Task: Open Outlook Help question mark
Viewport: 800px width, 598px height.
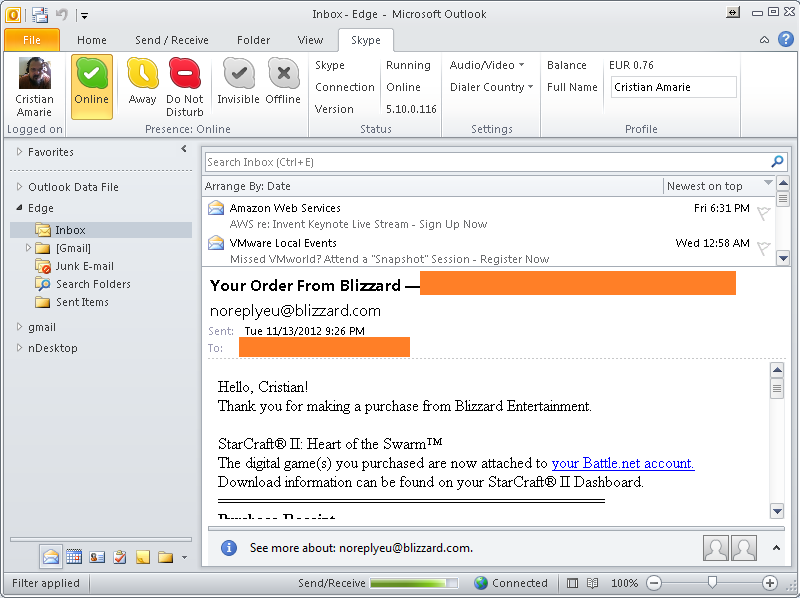Action: (785, 39)
